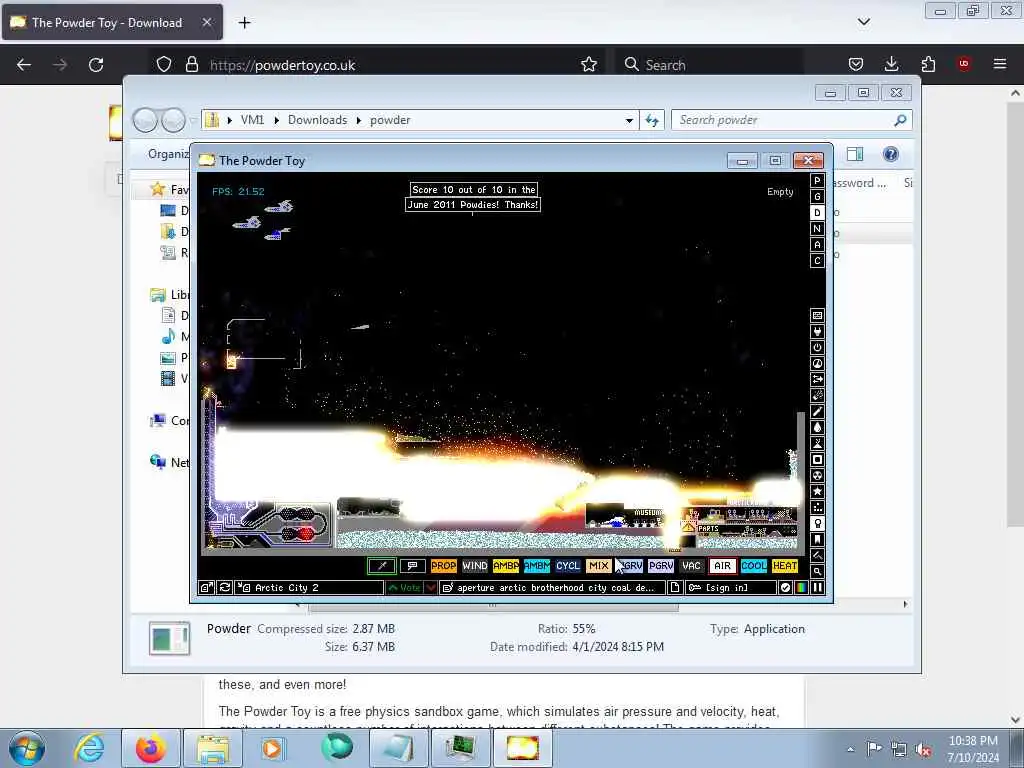The width and height of the screenshot is (1024, 768).
Task: Reload the current simulation
Action: [x=225, y=588]
